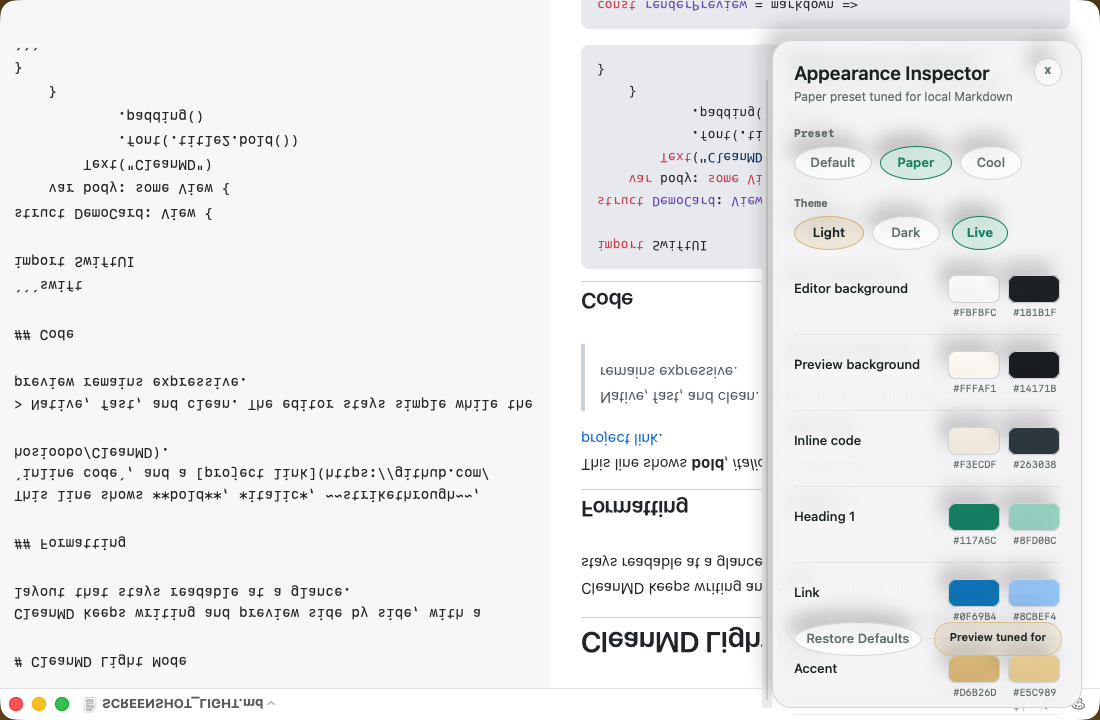The width and height of the screenshot is (1100, 720).
Task: Choose the Heading 1 green swatch #117A5C
Action: pos(973,517)
